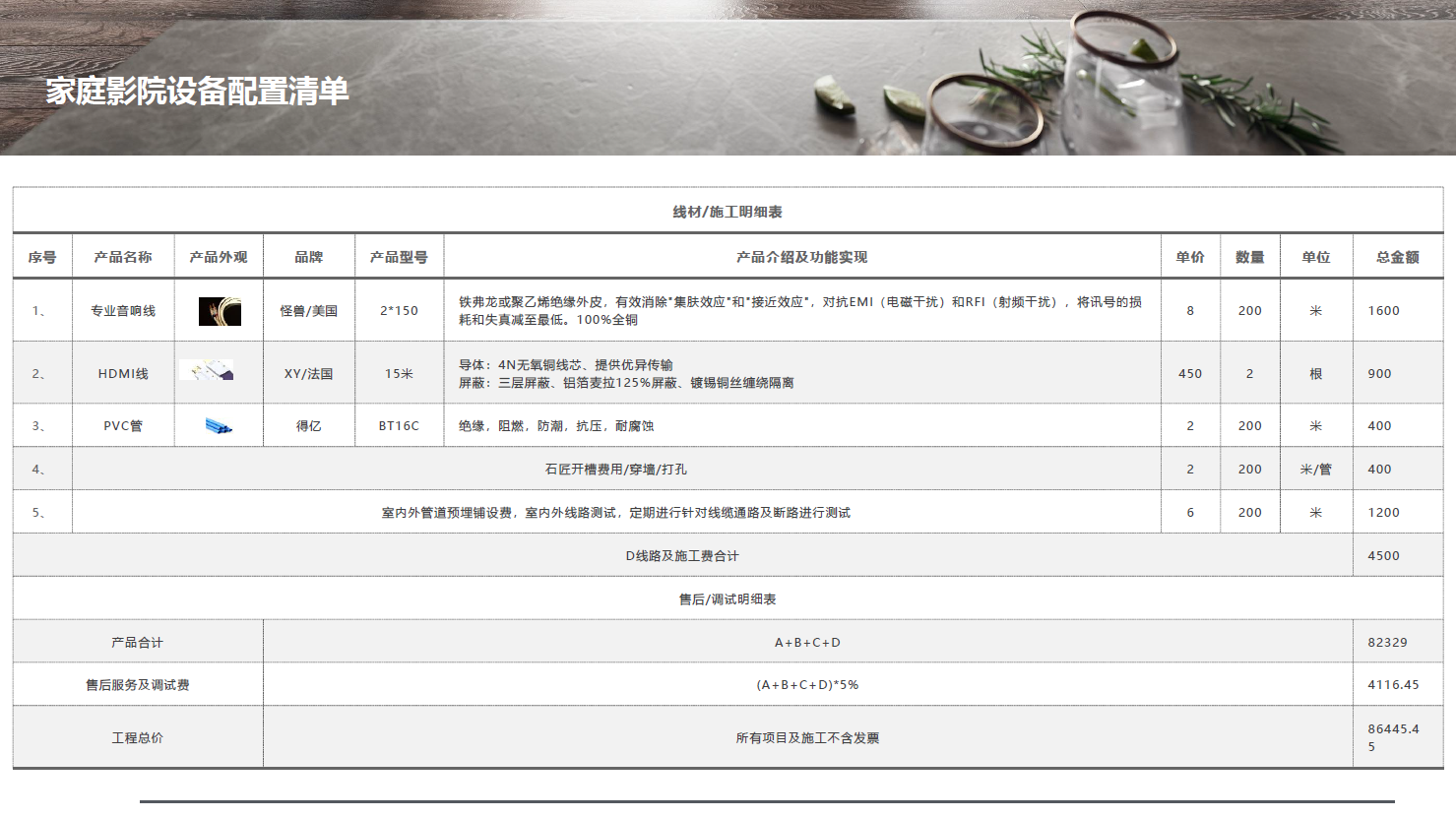Select the 线材/施工明细表 heading
Image resolution: width=1456 pixels, height=818 pixels.
(728, 212)
